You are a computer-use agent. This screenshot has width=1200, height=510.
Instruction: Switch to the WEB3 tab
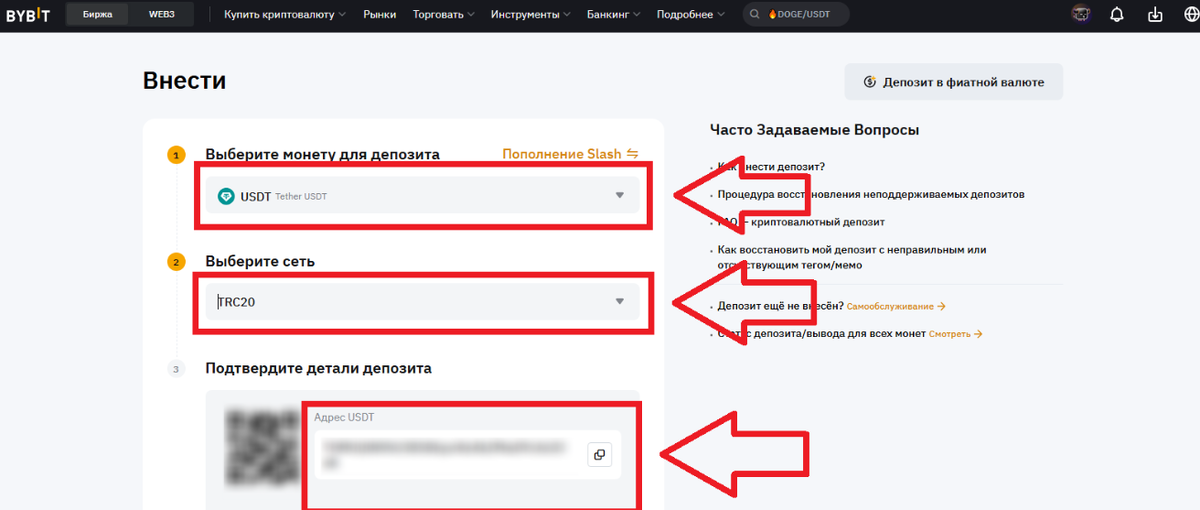coord(162,15)
